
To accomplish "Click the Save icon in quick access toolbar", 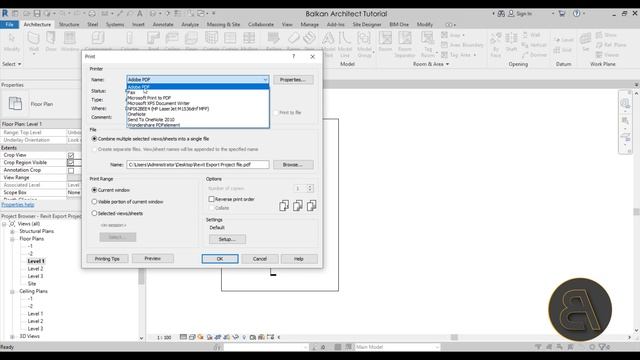I will [x=37, y=13].
